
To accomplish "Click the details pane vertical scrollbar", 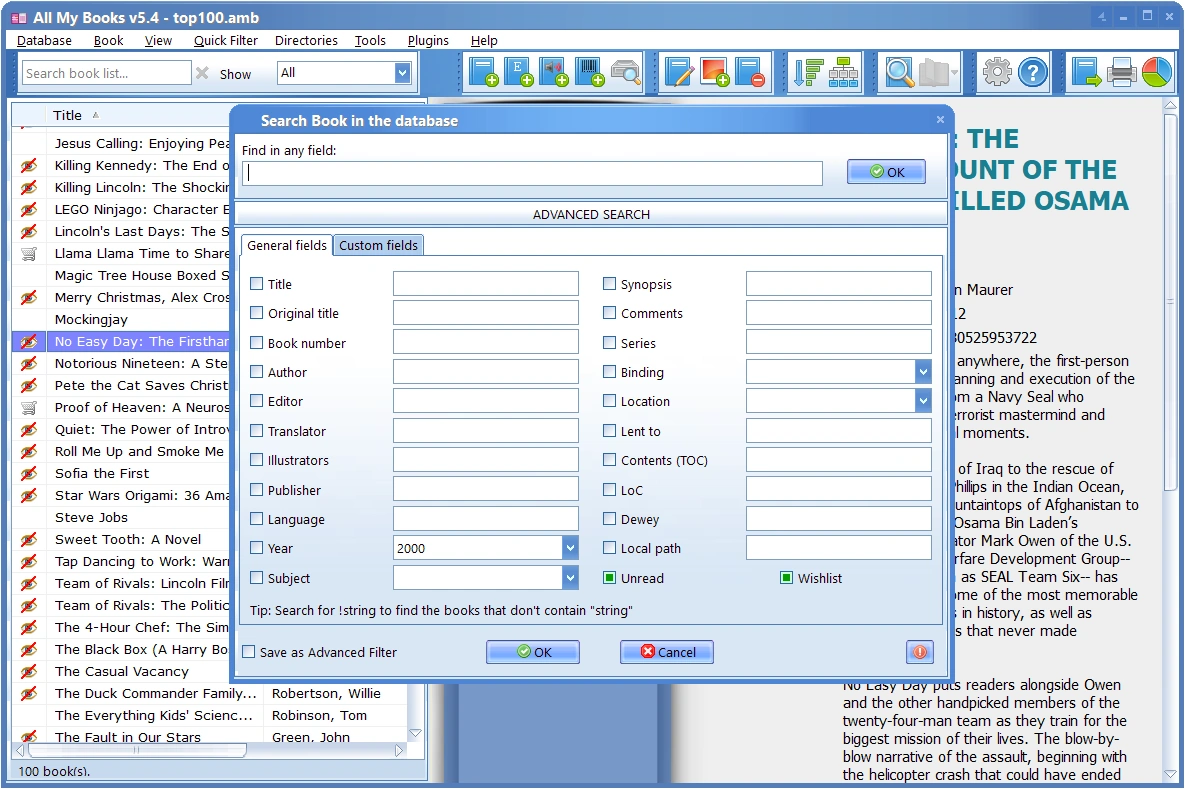I will coord(1171,302).
